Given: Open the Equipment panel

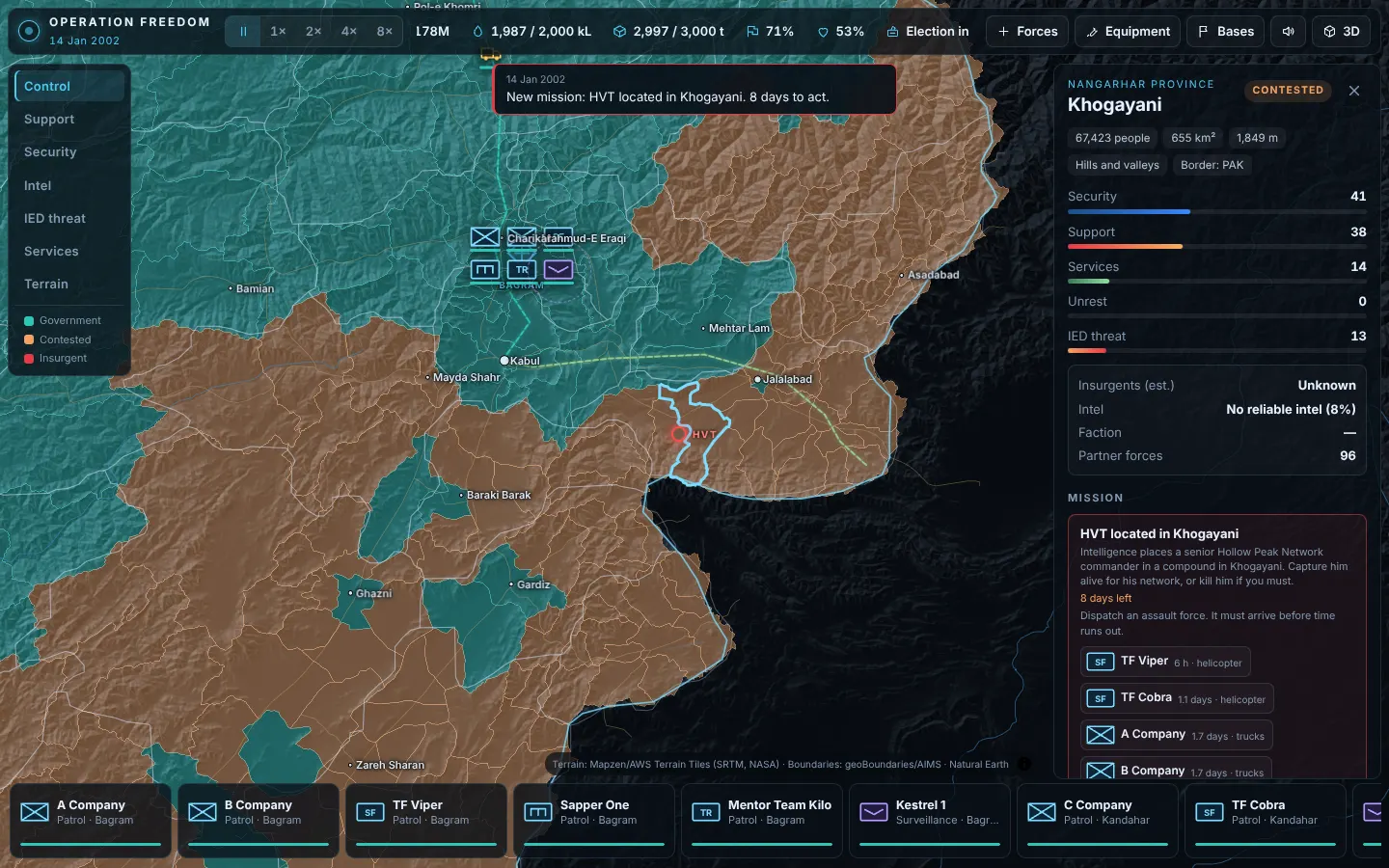Looking at the screenshot, I should click(x=1128, y=32).
